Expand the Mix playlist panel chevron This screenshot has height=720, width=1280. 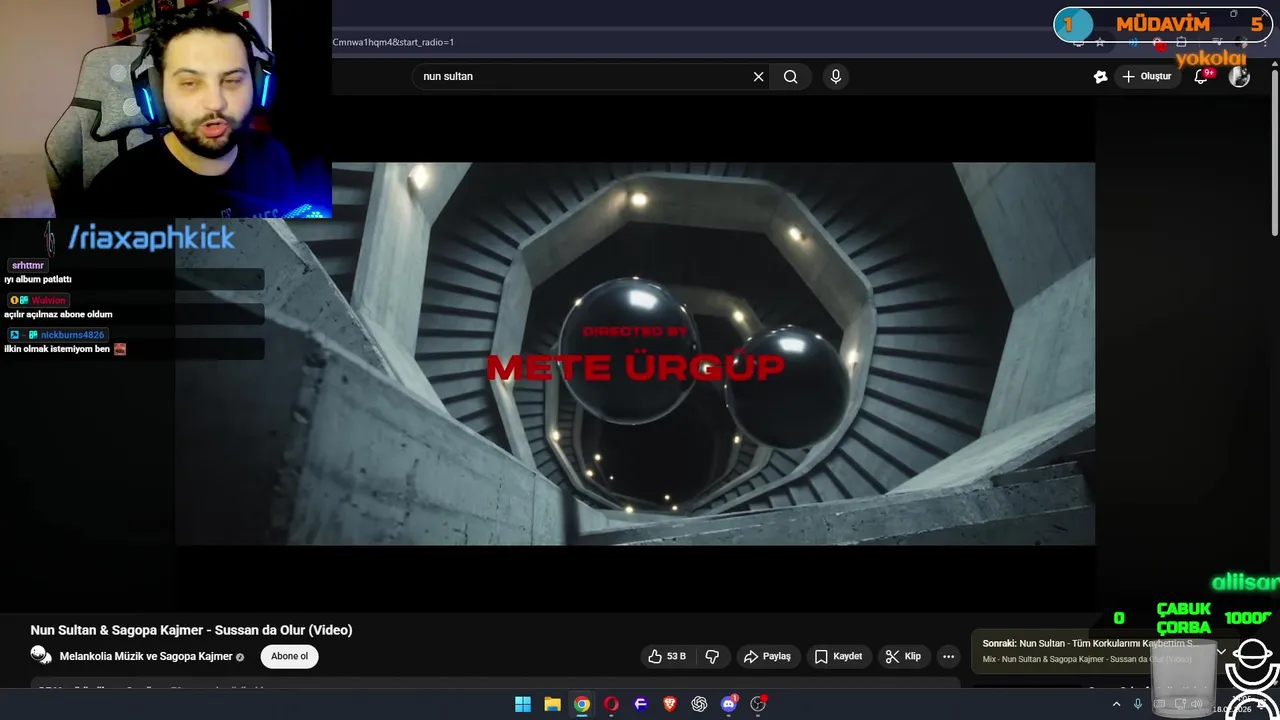click(x=1221, y=651)
